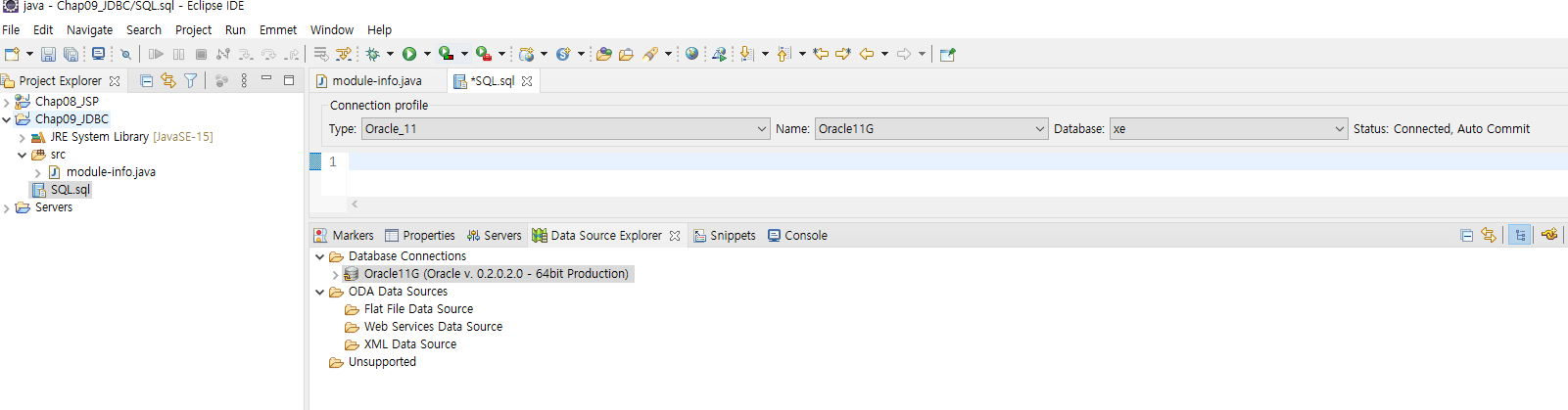Image resolution: width=1568 pixels, height=410 pixels.
Task: Expand the Chap08_JSP project
Action: [7, 102]
